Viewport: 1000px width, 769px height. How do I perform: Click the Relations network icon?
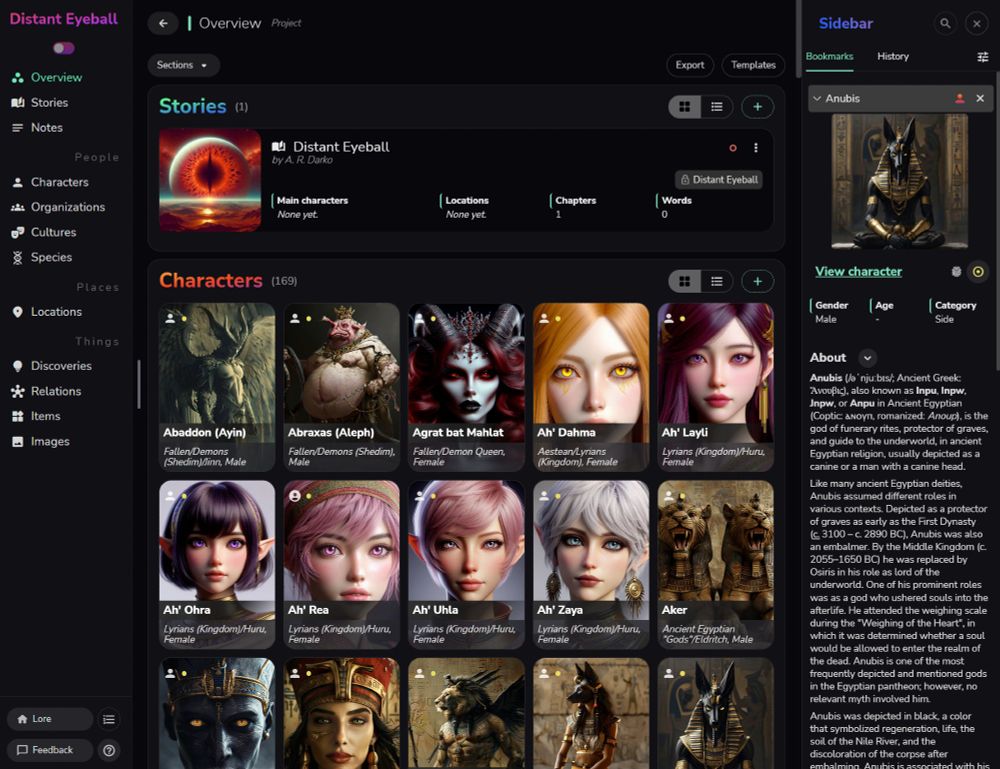point(18,392)
